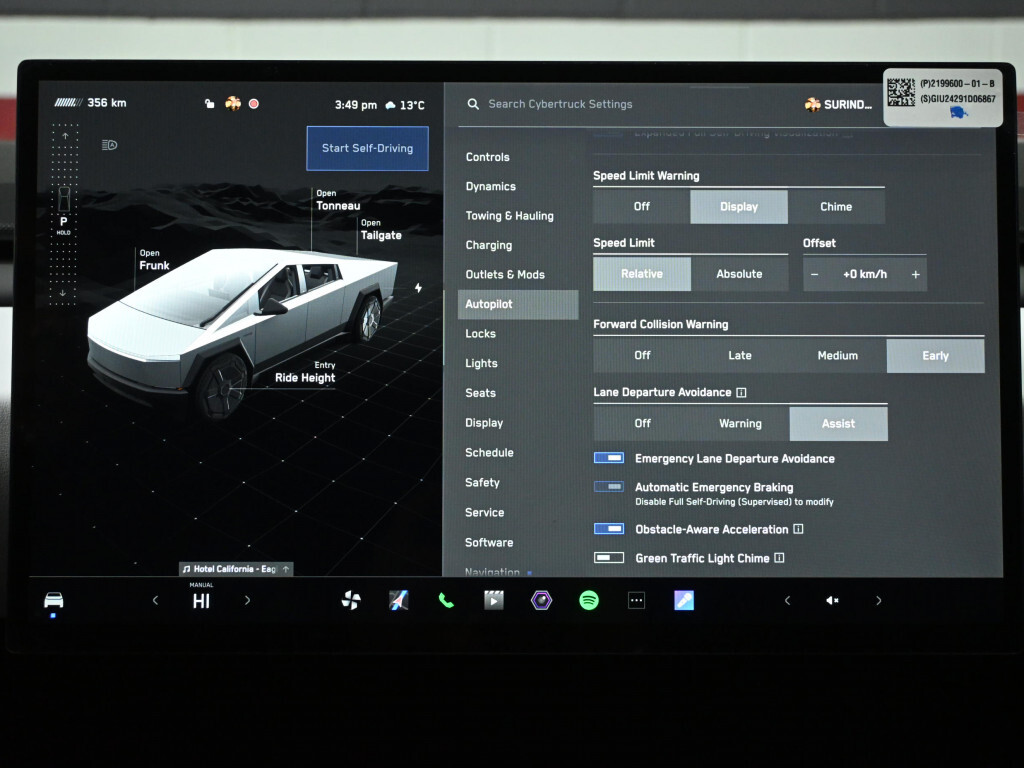Tap the car controls icon
This screenshot has height=768, width=1024.
[x=54, y=600]
